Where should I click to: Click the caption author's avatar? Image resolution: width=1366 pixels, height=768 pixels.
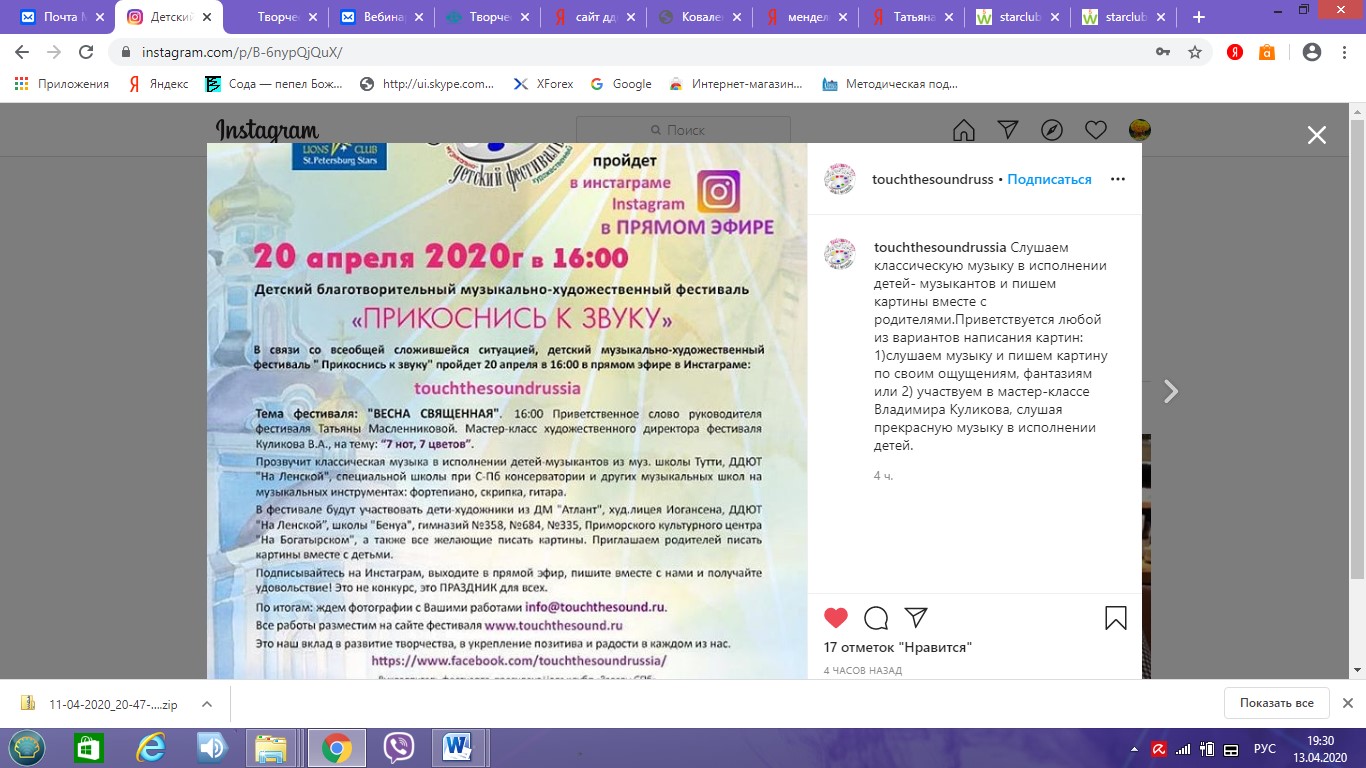(x=840, y=254)
